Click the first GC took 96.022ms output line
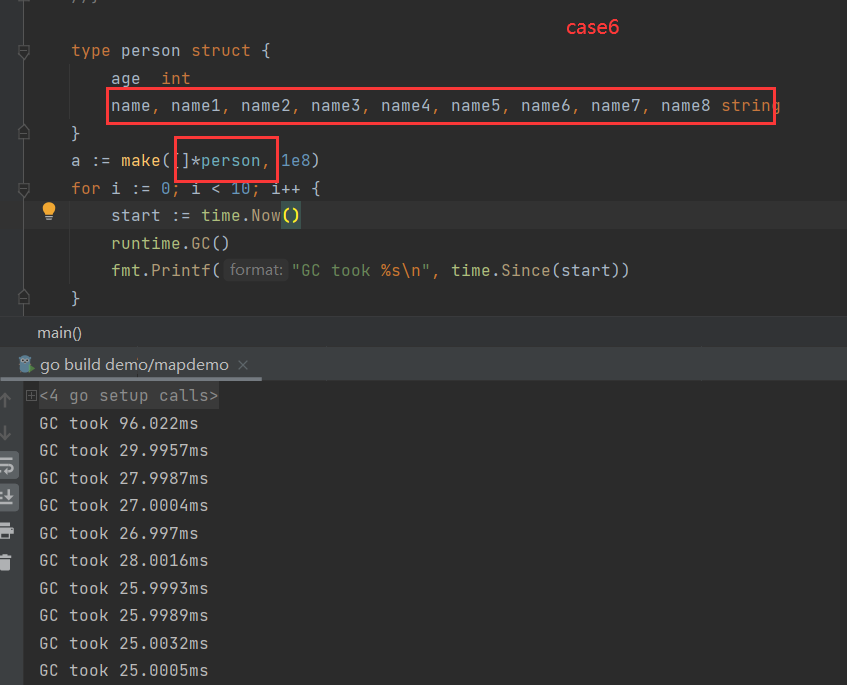 point(118,424)
